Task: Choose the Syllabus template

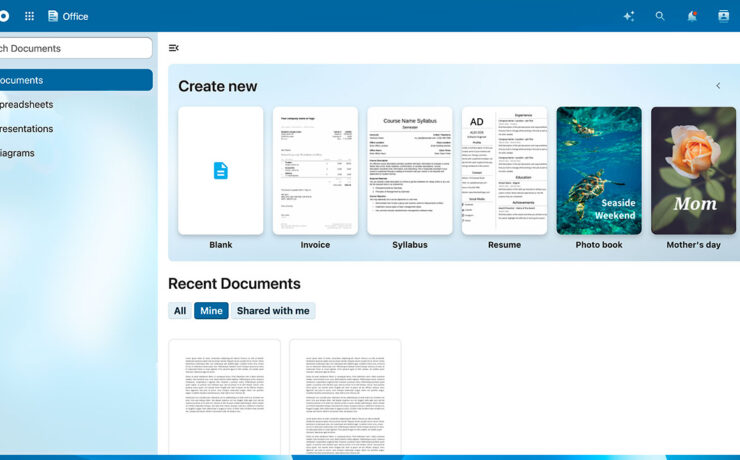Action: coord(410,170)
